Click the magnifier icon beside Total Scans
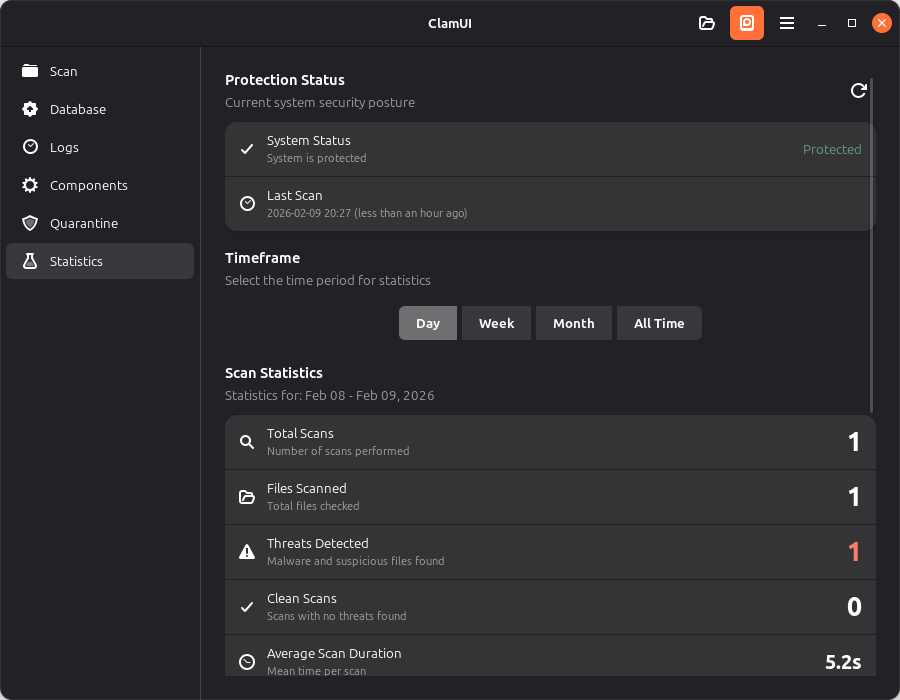 [x=247, y=442]
